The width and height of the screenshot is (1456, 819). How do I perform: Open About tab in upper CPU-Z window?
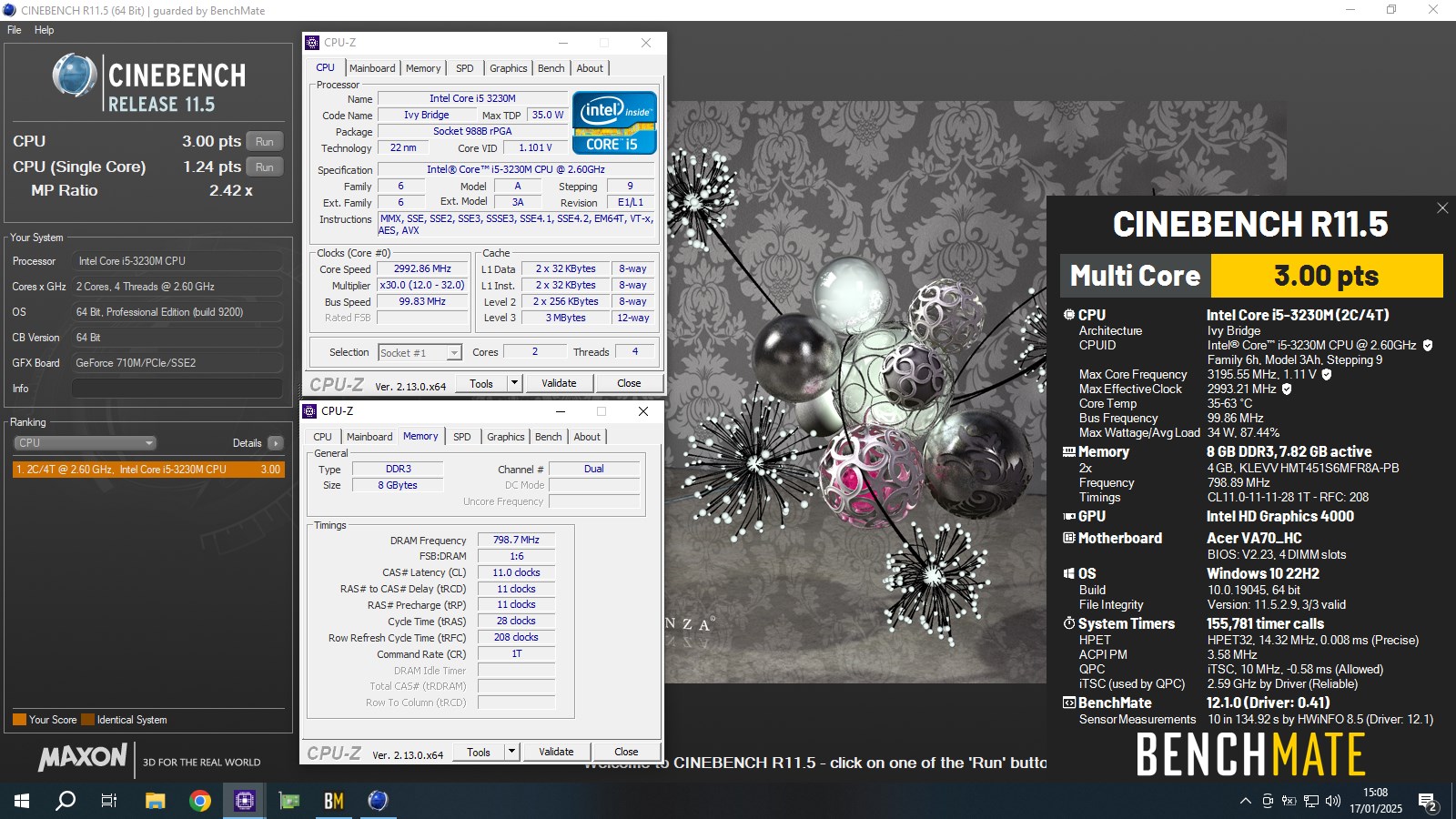click(590, 68)
